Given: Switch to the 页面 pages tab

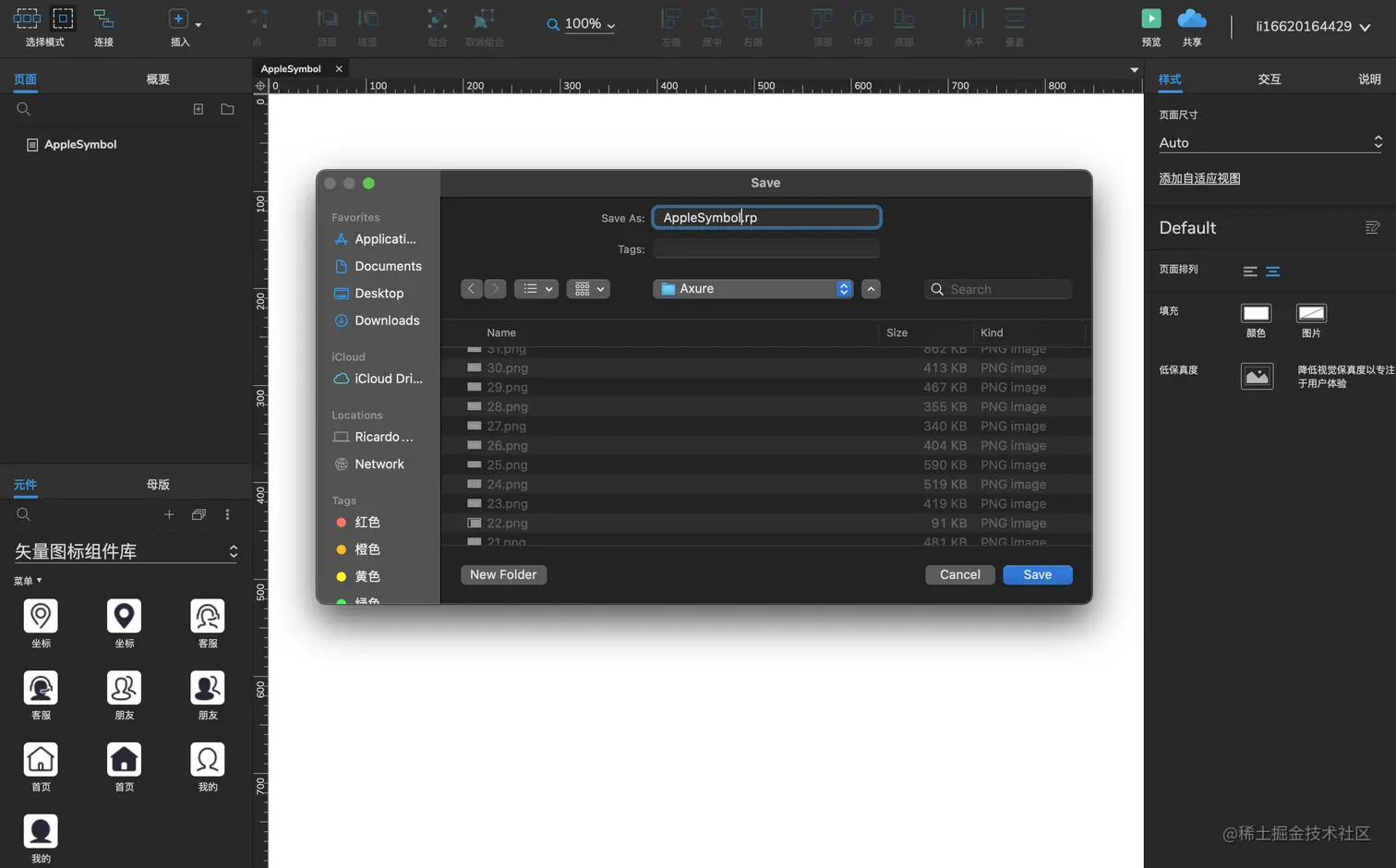Looking at the screenshot, I should 25,79.
